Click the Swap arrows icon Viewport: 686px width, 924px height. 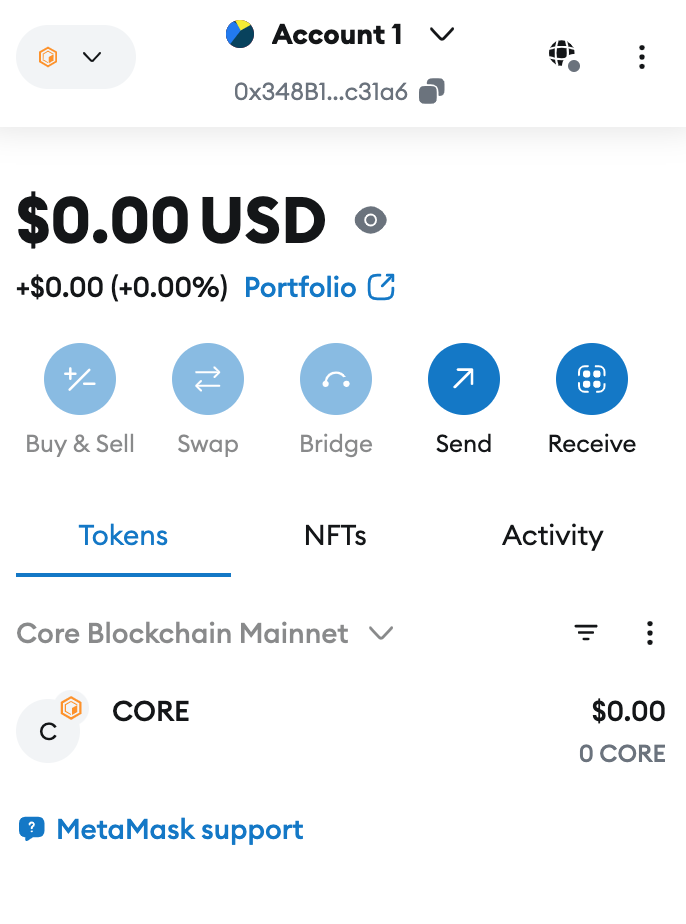(208, 379)
